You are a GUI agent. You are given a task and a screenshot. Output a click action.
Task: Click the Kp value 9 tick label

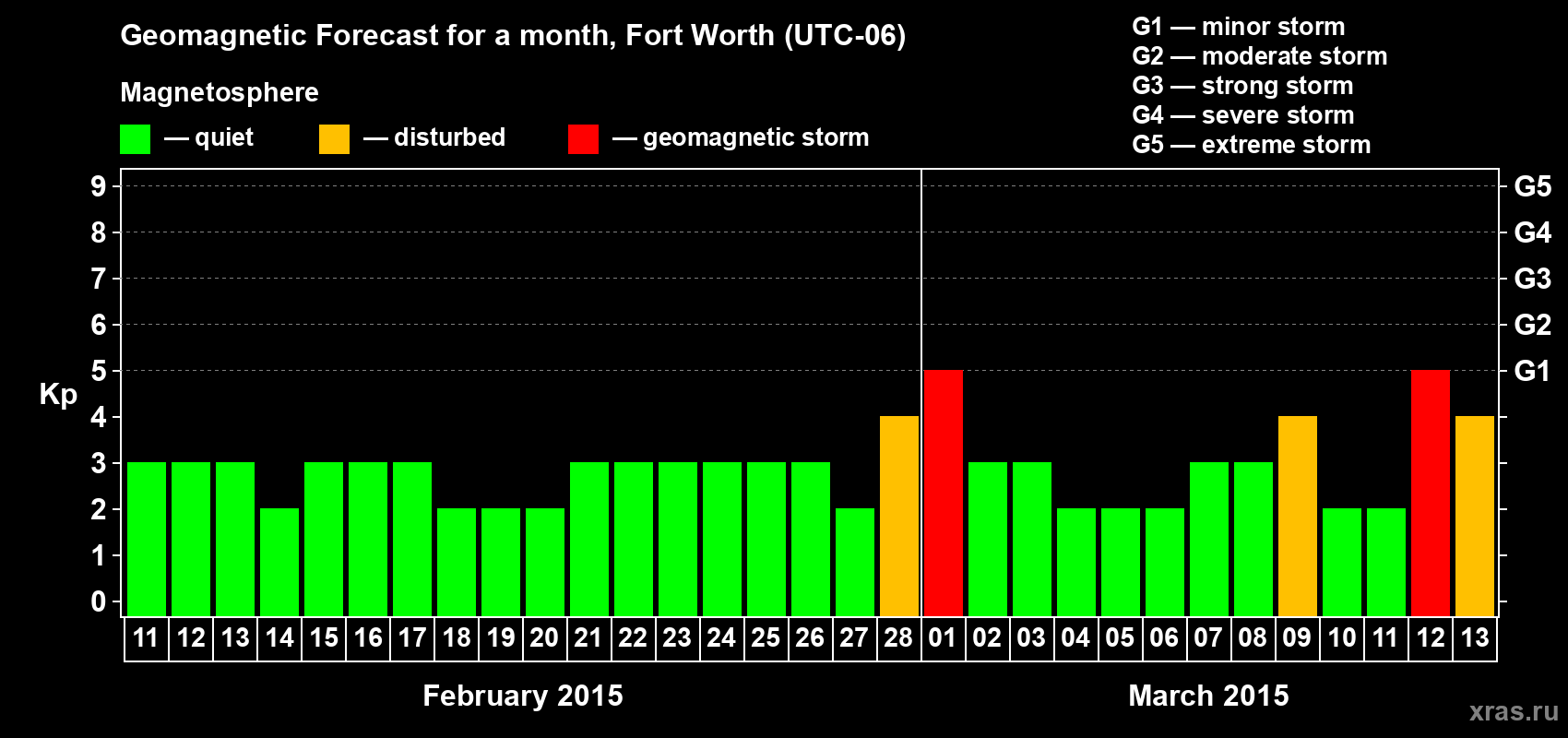click(x=99, y=186)
